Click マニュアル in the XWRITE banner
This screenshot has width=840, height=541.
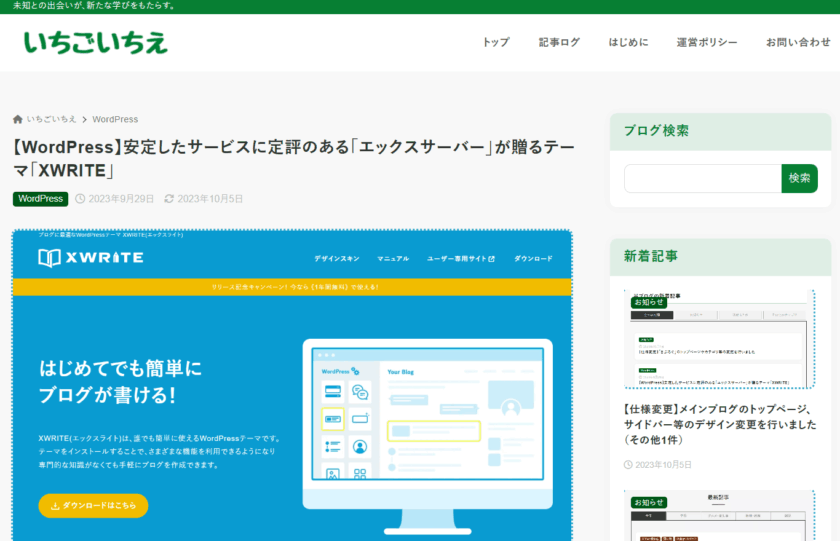tap(393, 259)
